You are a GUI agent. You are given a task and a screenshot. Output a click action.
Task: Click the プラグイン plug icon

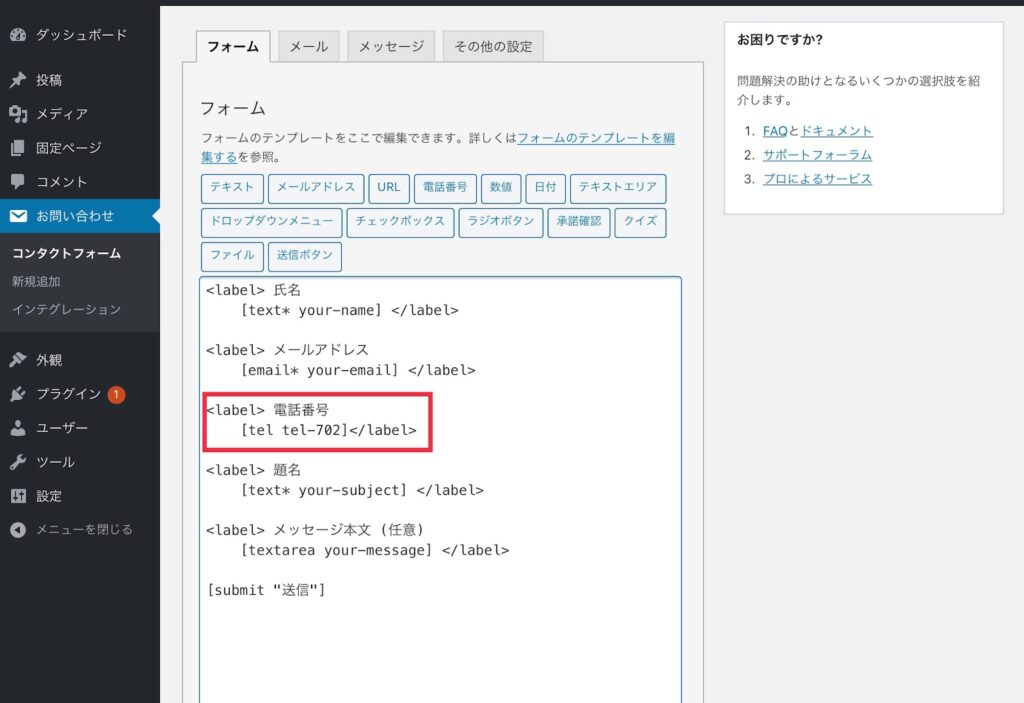pyautogui.click(x=18, y=394)
